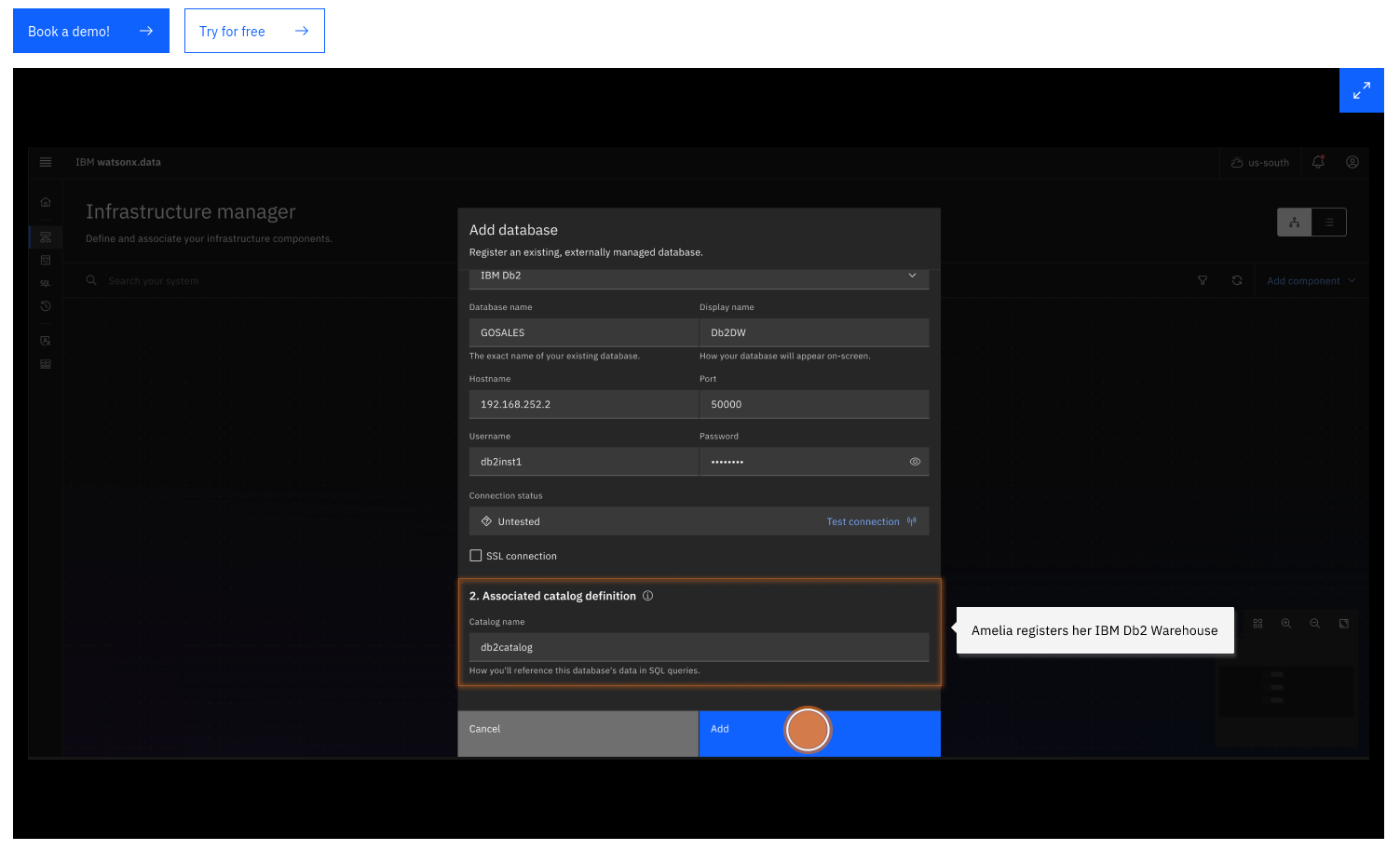Click the Untested connection status icon
The height and width of the screenshot is (850, 1400).
486,521
